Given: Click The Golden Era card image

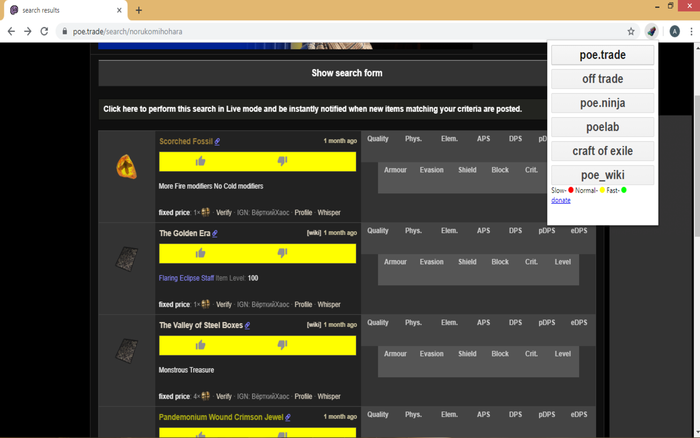Looking at the screenshot, I should (x=127, y=259).
